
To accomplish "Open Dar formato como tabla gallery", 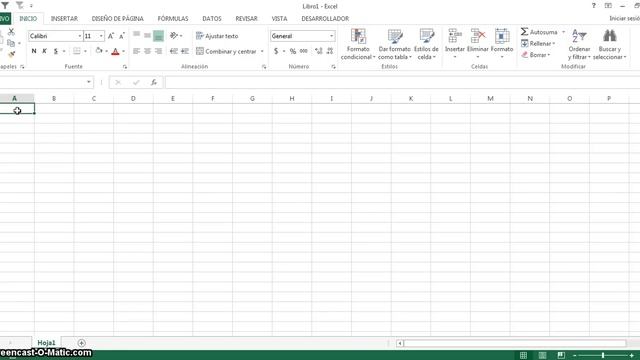I will tap(394, 44).
